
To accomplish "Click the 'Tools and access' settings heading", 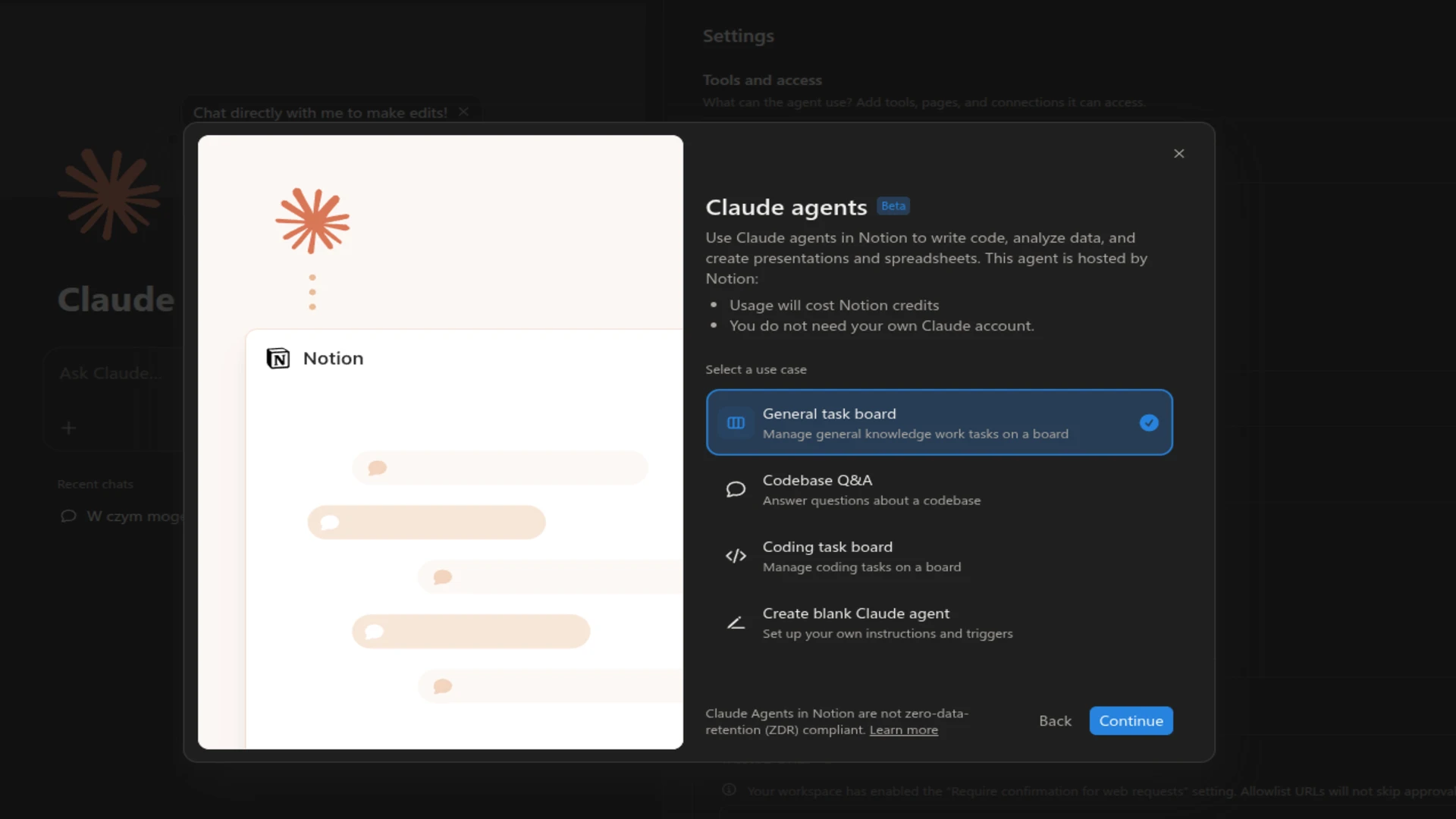I will (762, 80).
